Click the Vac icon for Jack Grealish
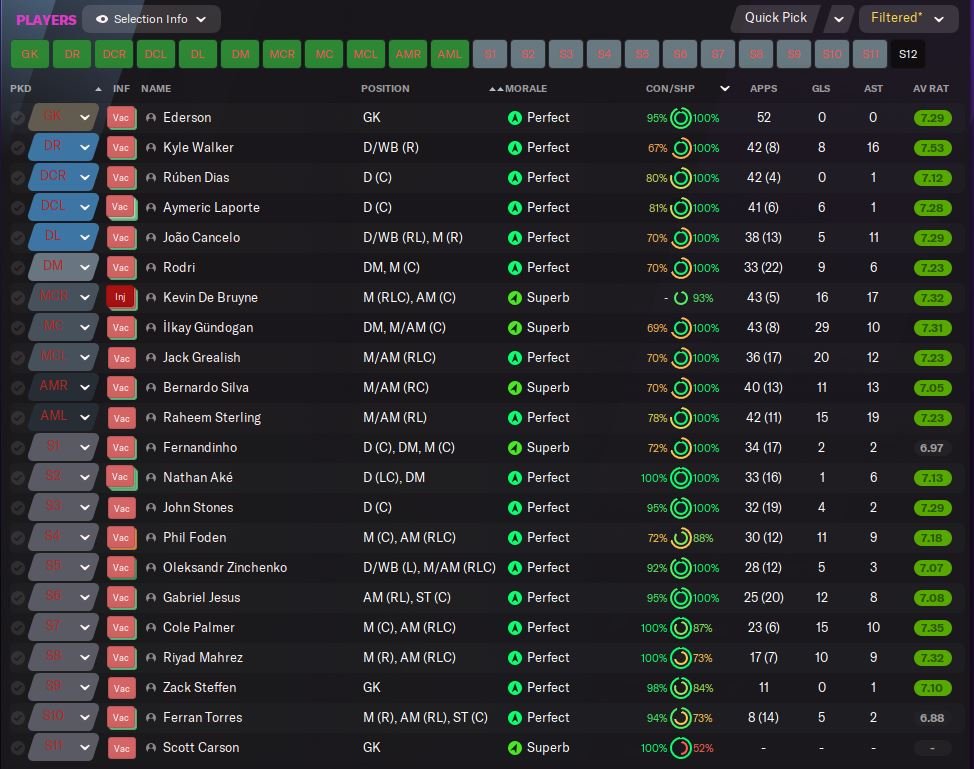This screenshot has width=974, height=769. click(121, 358)
